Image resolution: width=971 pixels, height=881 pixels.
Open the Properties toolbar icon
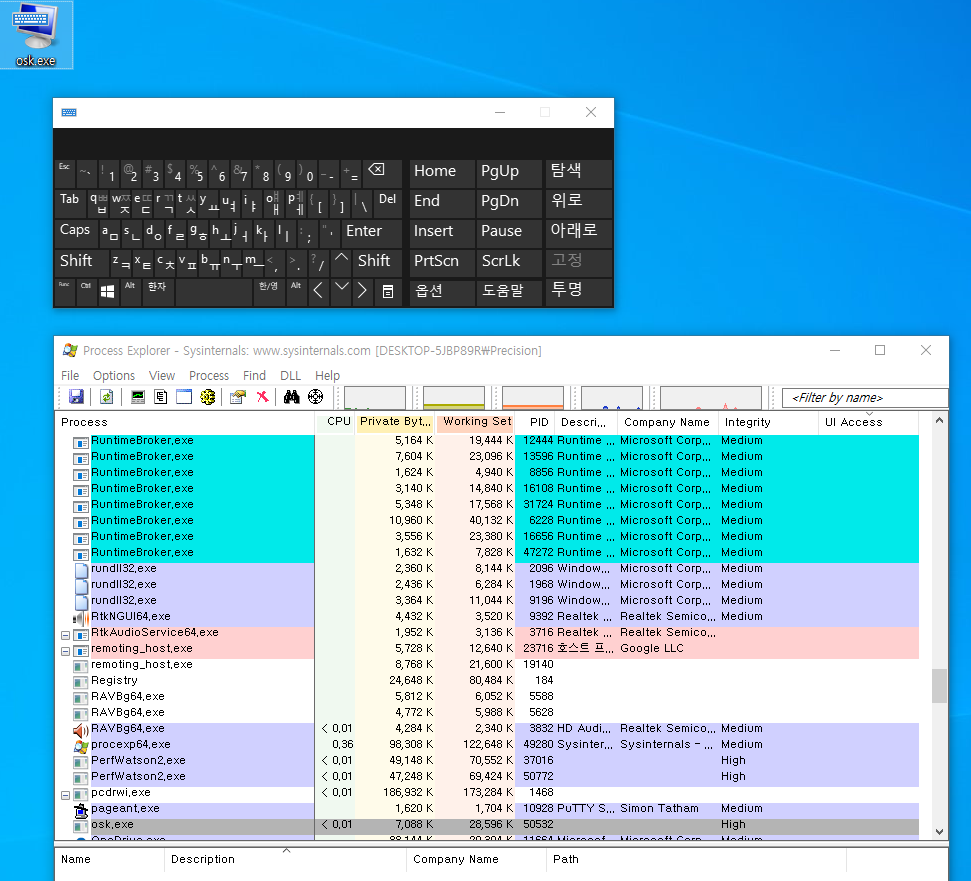tap(238, 397)
